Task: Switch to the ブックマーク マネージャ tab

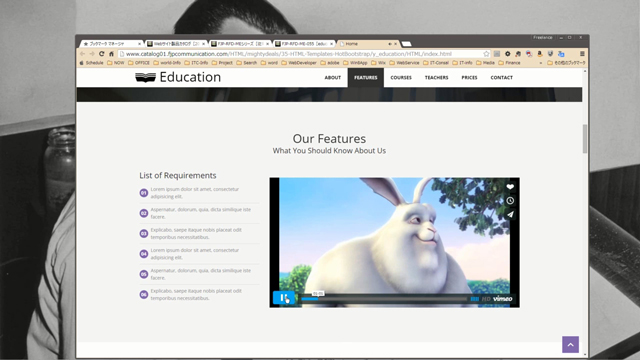Action: click(x=110, y=44)
